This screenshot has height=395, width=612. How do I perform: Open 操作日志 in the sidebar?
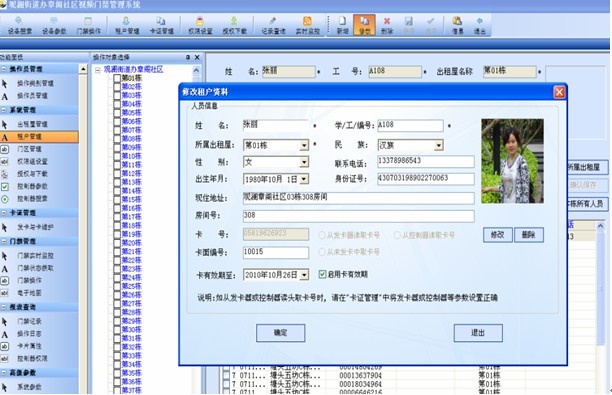click(x=29, y=334)
